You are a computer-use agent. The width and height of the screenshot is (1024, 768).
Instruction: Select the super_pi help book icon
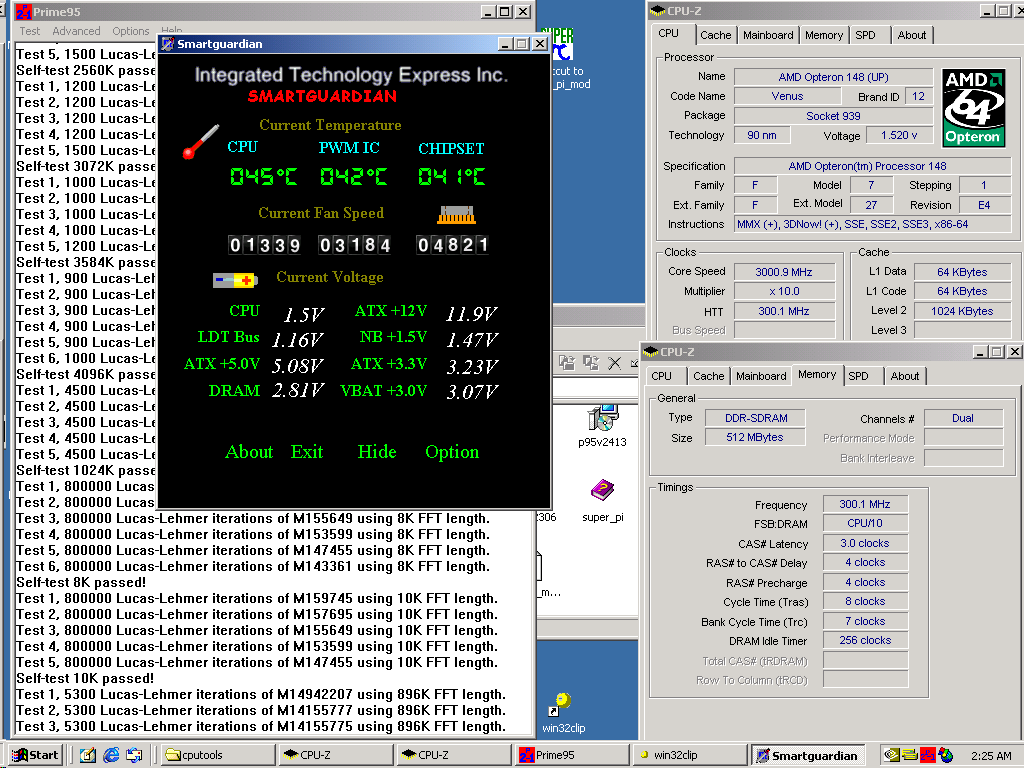pos(602,490)
